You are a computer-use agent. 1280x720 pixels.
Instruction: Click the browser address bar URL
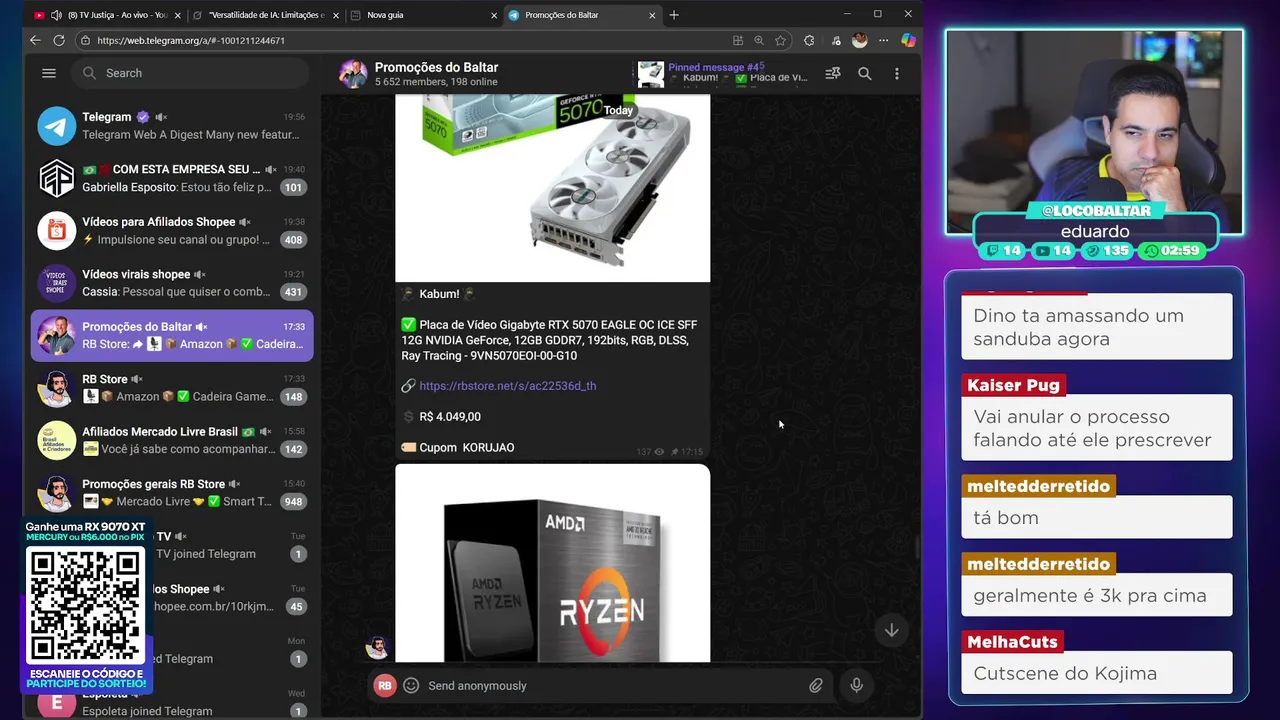(x=191, y=41)
